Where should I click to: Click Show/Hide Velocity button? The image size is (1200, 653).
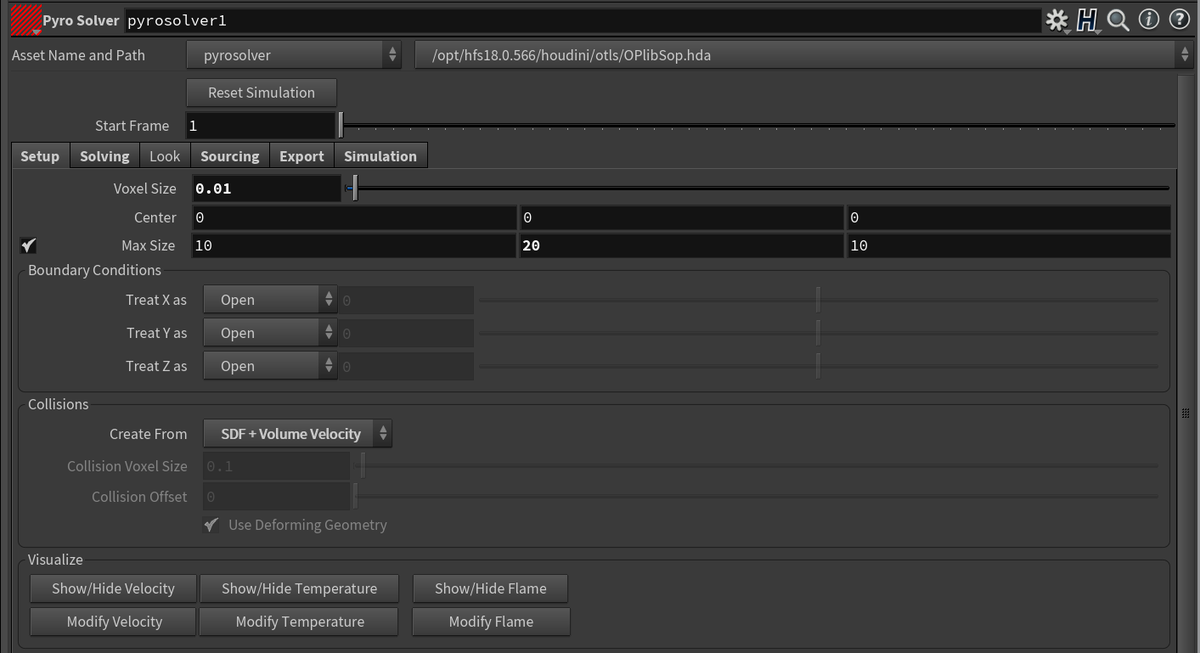[x=113, y=589]
